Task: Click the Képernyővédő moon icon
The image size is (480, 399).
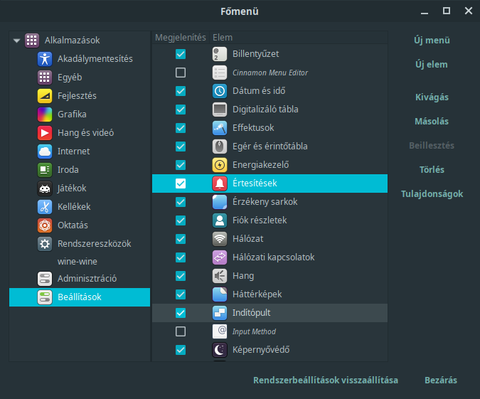Action: pyautogui.click(x=220, y=350)
